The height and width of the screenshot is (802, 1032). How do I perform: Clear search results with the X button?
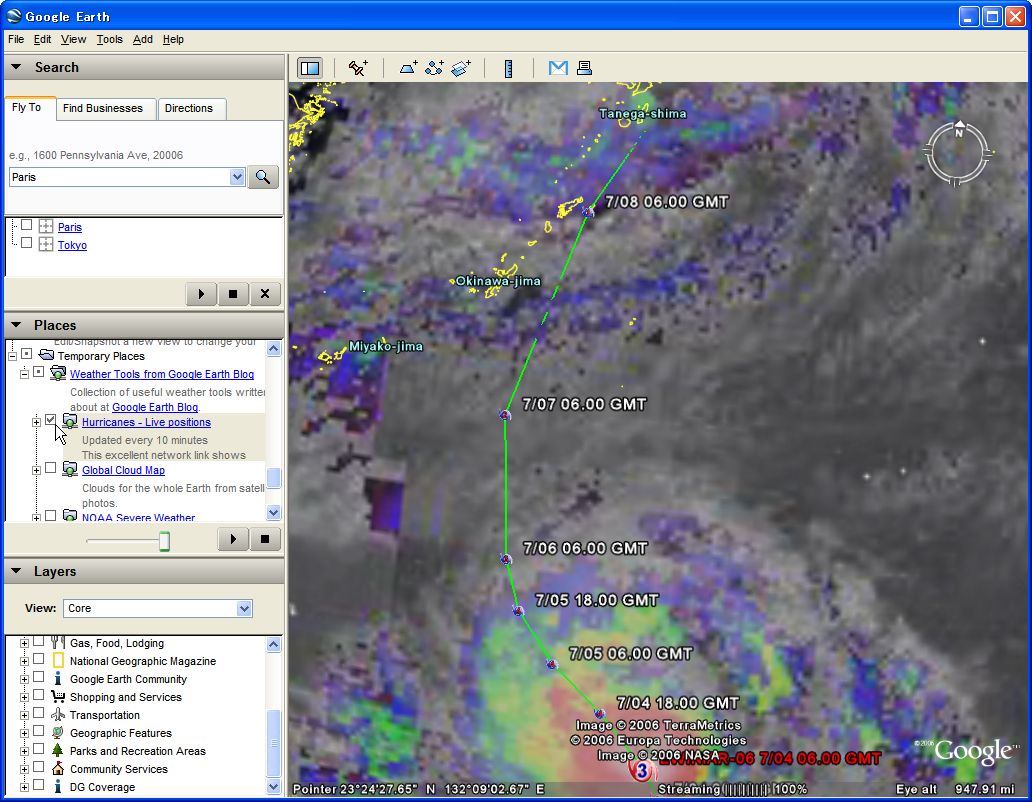point(265,294)
